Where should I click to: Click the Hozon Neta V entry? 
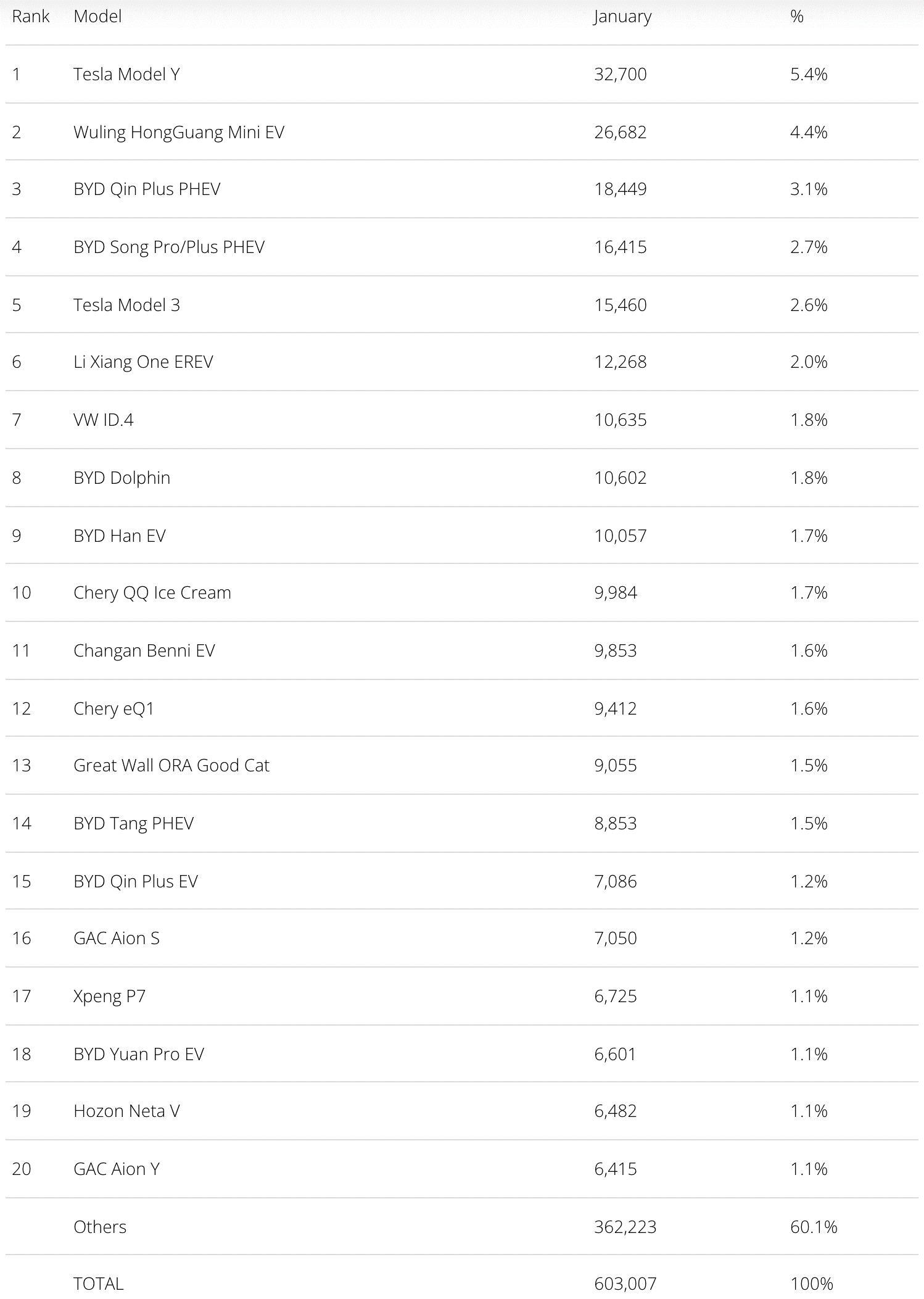(x=126, y=1111)
